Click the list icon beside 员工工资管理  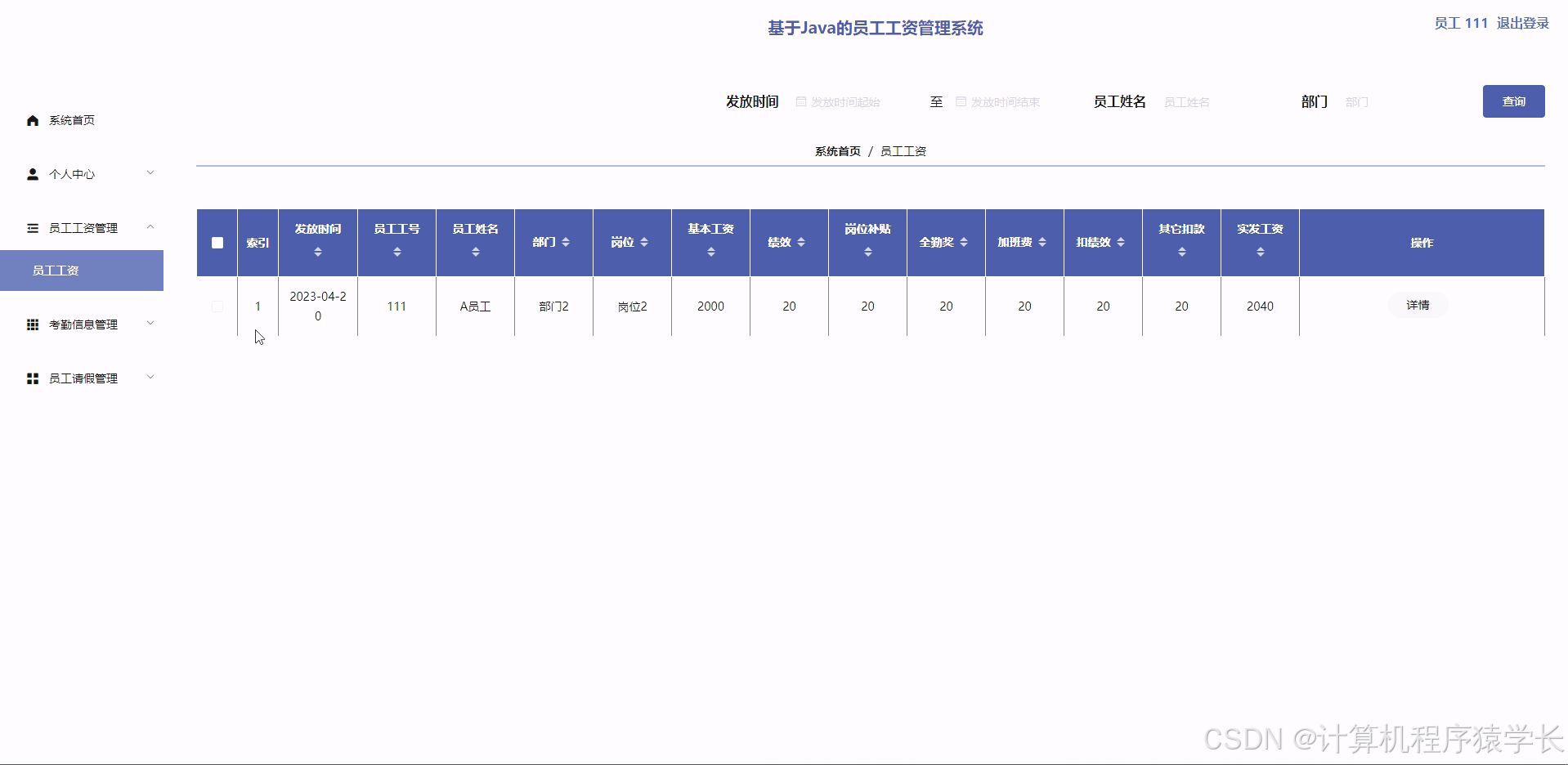click(x=32, y=227)
